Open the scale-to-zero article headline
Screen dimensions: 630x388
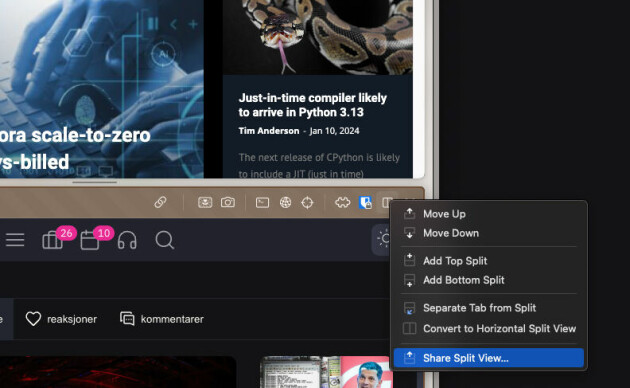click(75, 149)
